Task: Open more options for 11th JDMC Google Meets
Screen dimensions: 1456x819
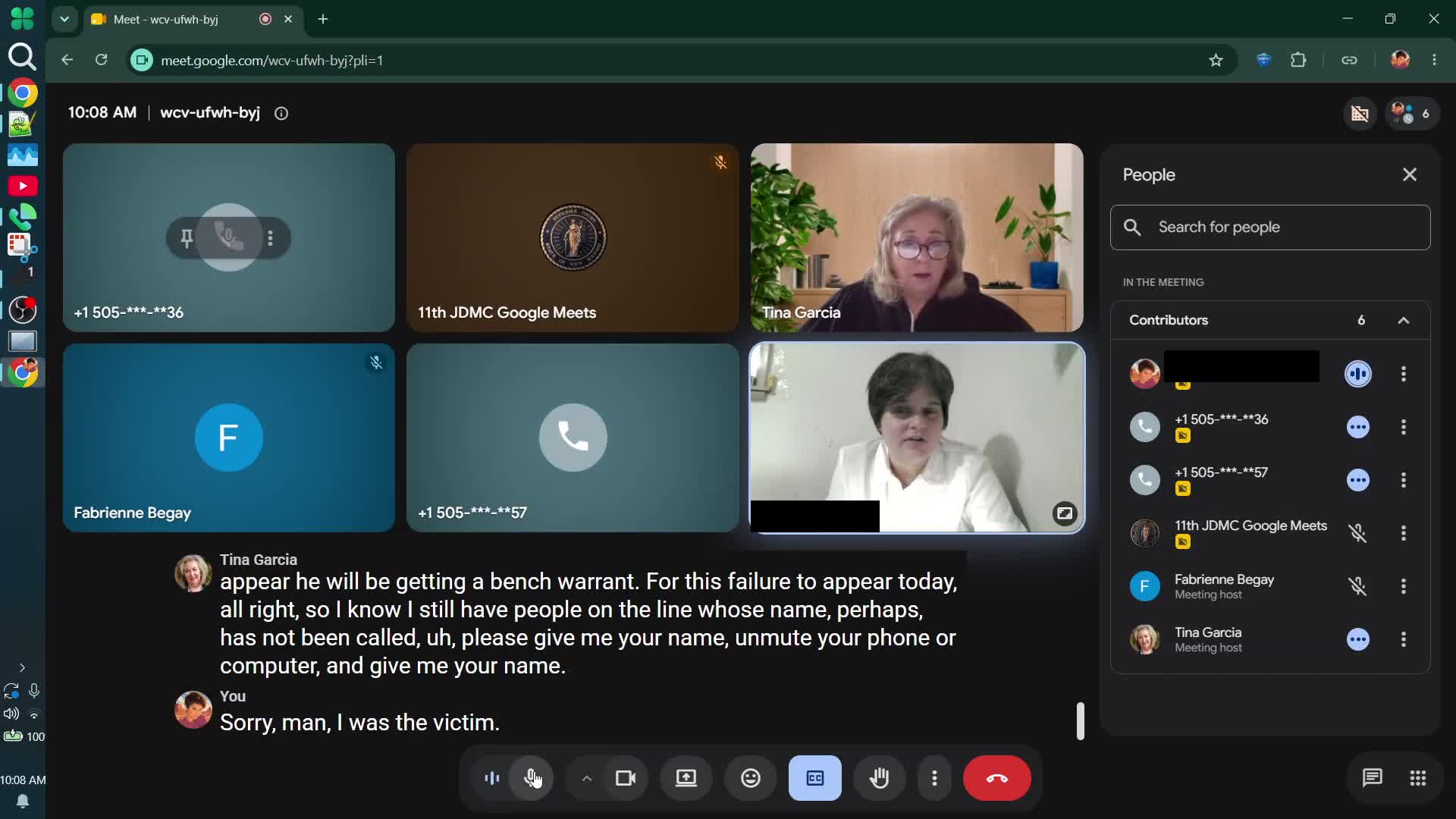Action: pyautogui.click(x=1403, y=533)
